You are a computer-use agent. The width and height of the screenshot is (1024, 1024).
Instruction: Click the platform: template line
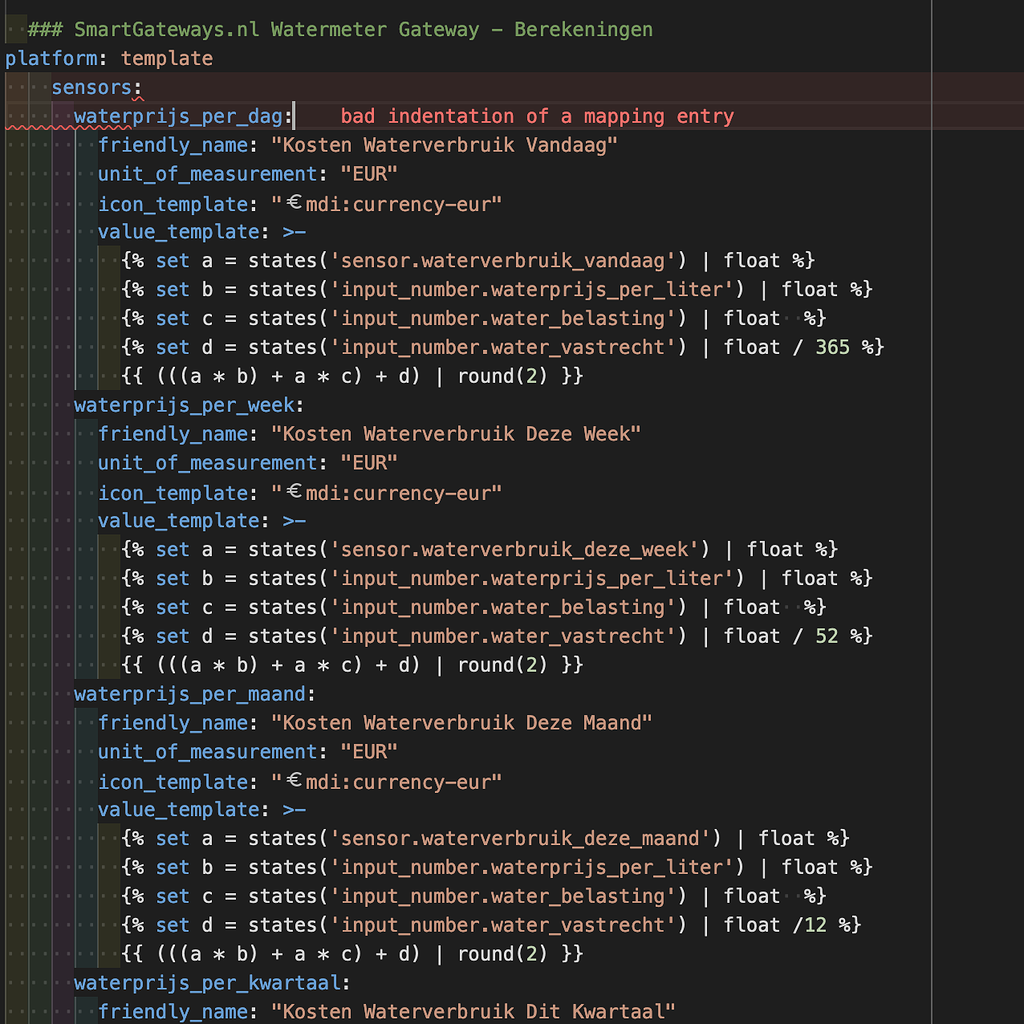point(108,59)
